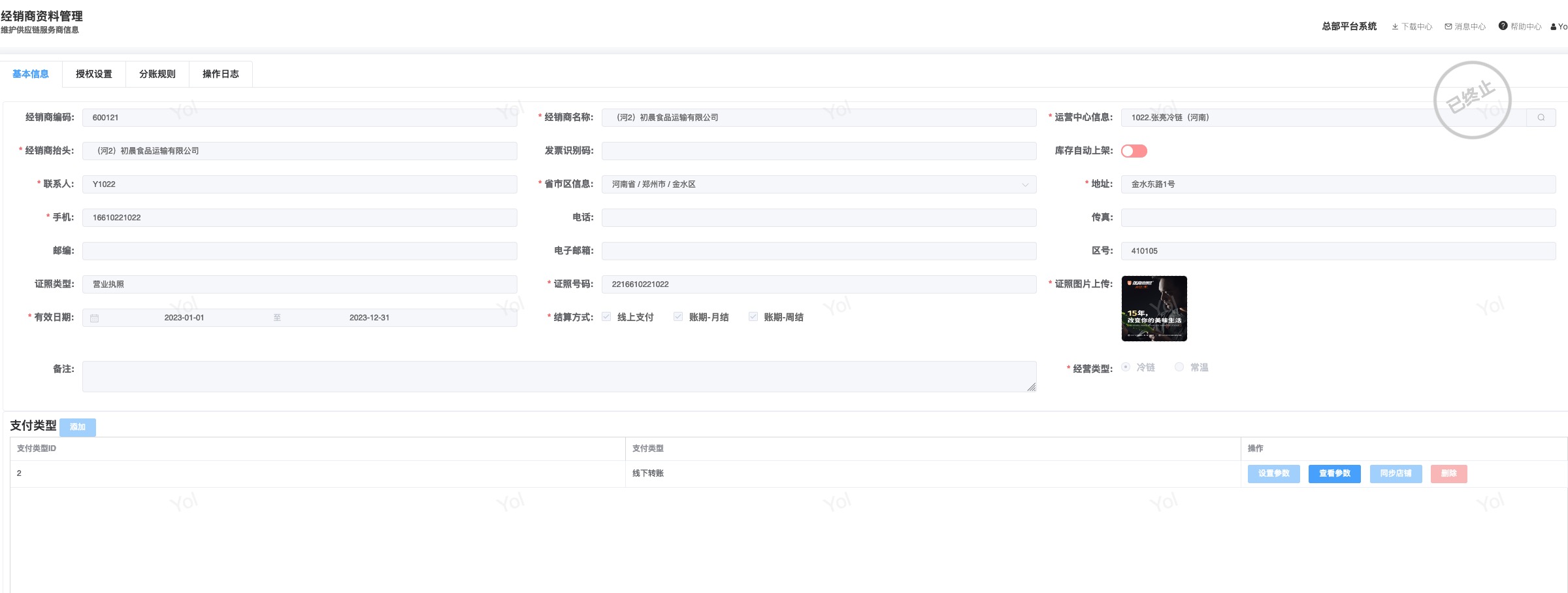Open the 下载中心 download icon

pos(1395,27)
